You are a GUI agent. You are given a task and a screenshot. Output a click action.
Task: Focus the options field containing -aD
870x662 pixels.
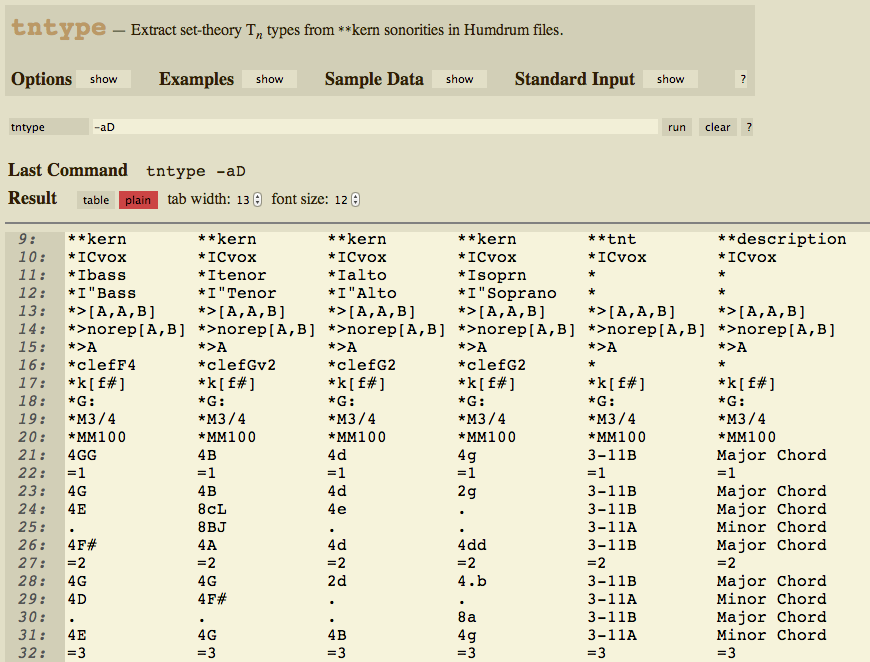[x=374, y=127]
